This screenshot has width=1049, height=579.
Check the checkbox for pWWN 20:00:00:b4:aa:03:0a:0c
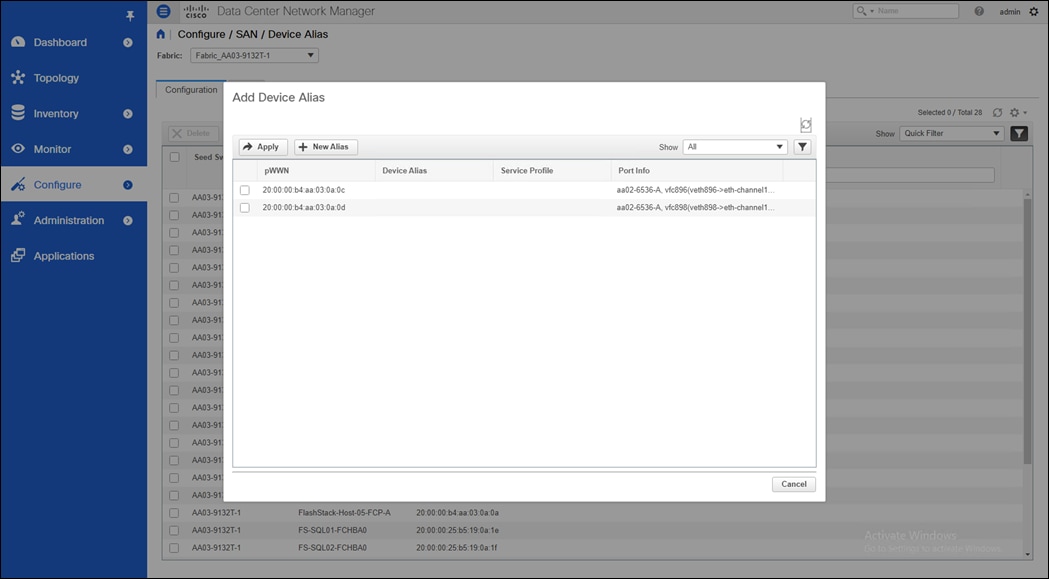pos(243,189)
